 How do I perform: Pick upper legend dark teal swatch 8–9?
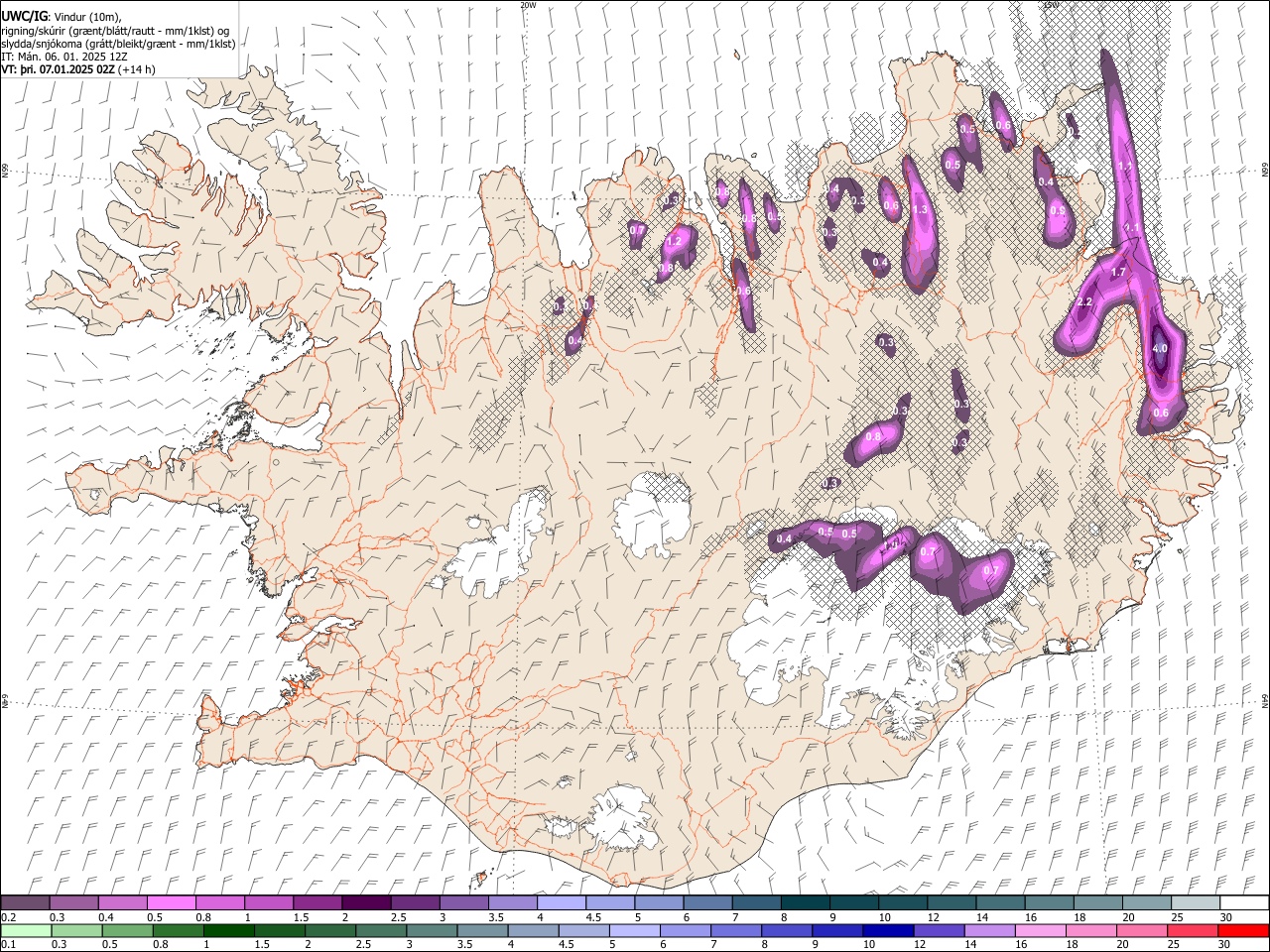(x=805, y=903)
